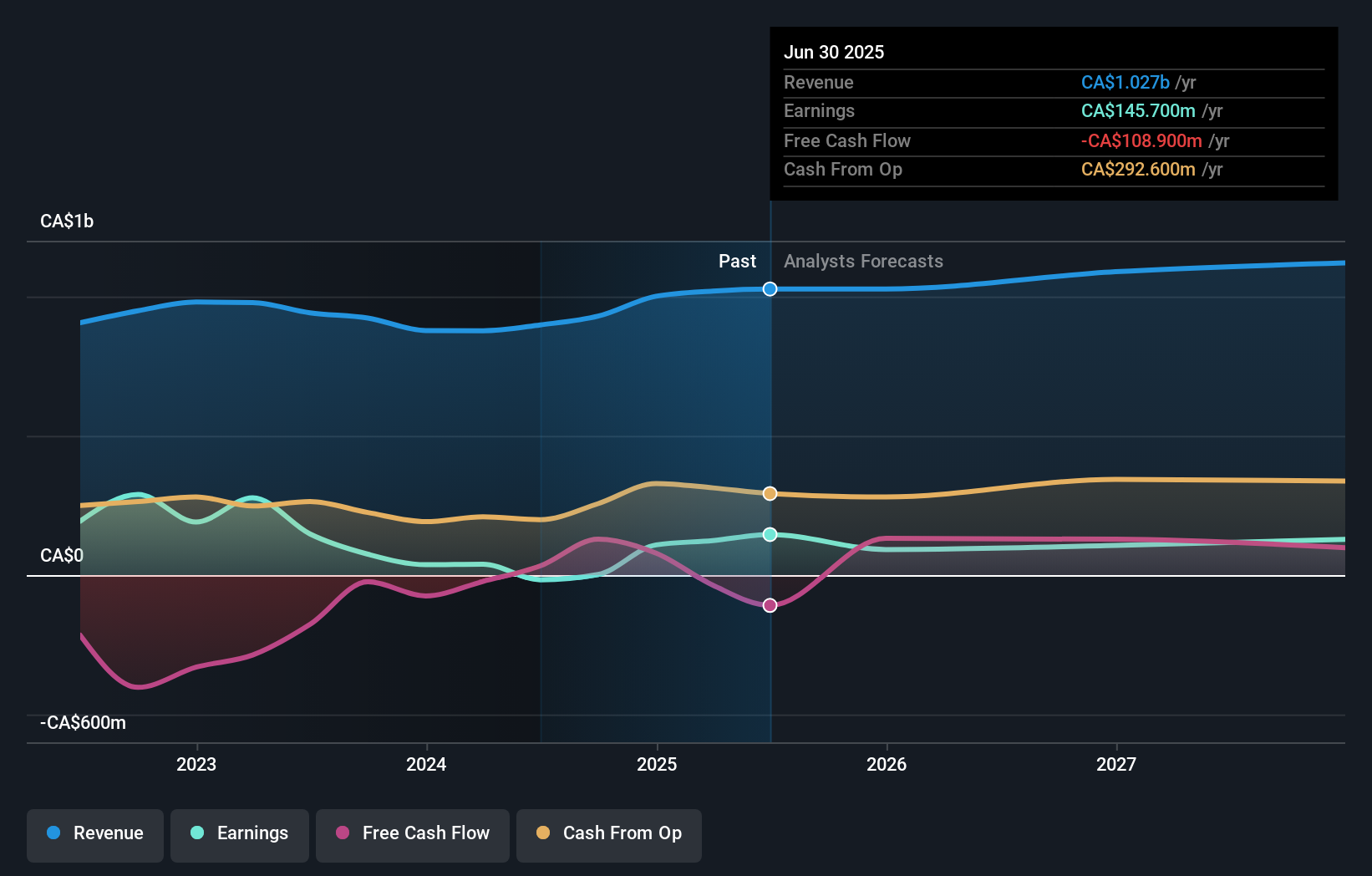Screen dimensions: 1372x876
Task: Click the -CA$108.900m free cash flow value
Action: pyautogui.click(x=1141, y=140)
